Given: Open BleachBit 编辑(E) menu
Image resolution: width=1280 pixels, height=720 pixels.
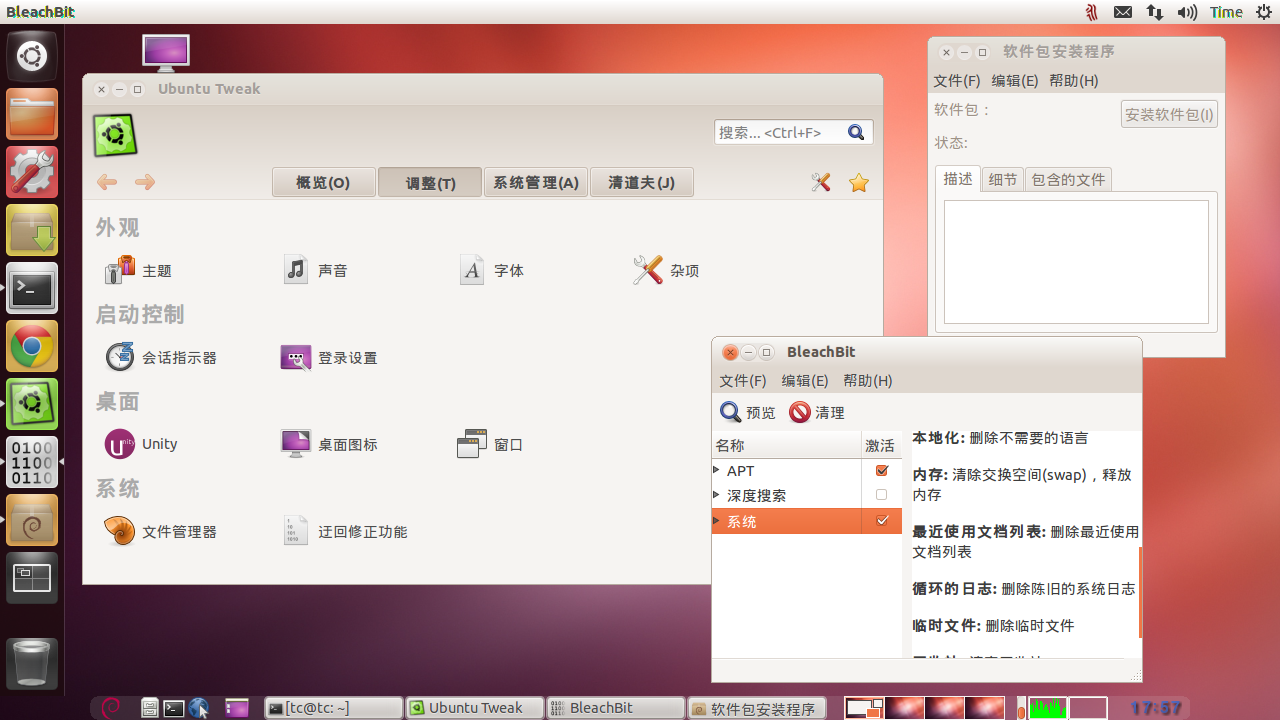Looking at the screenshot, I should [x=805, y=381].
